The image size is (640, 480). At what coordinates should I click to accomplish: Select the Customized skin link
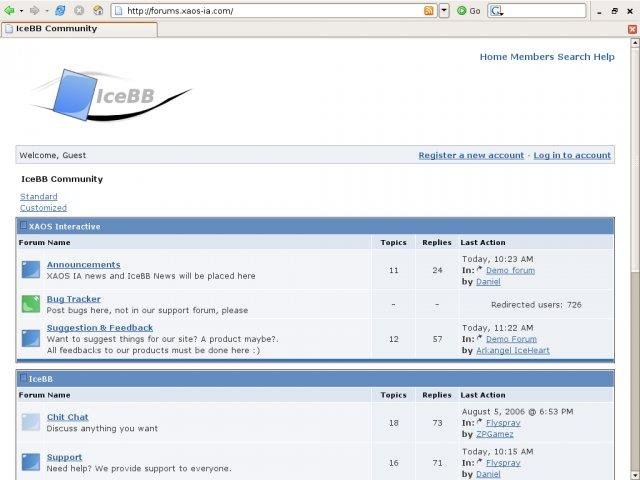coord(43,208)
